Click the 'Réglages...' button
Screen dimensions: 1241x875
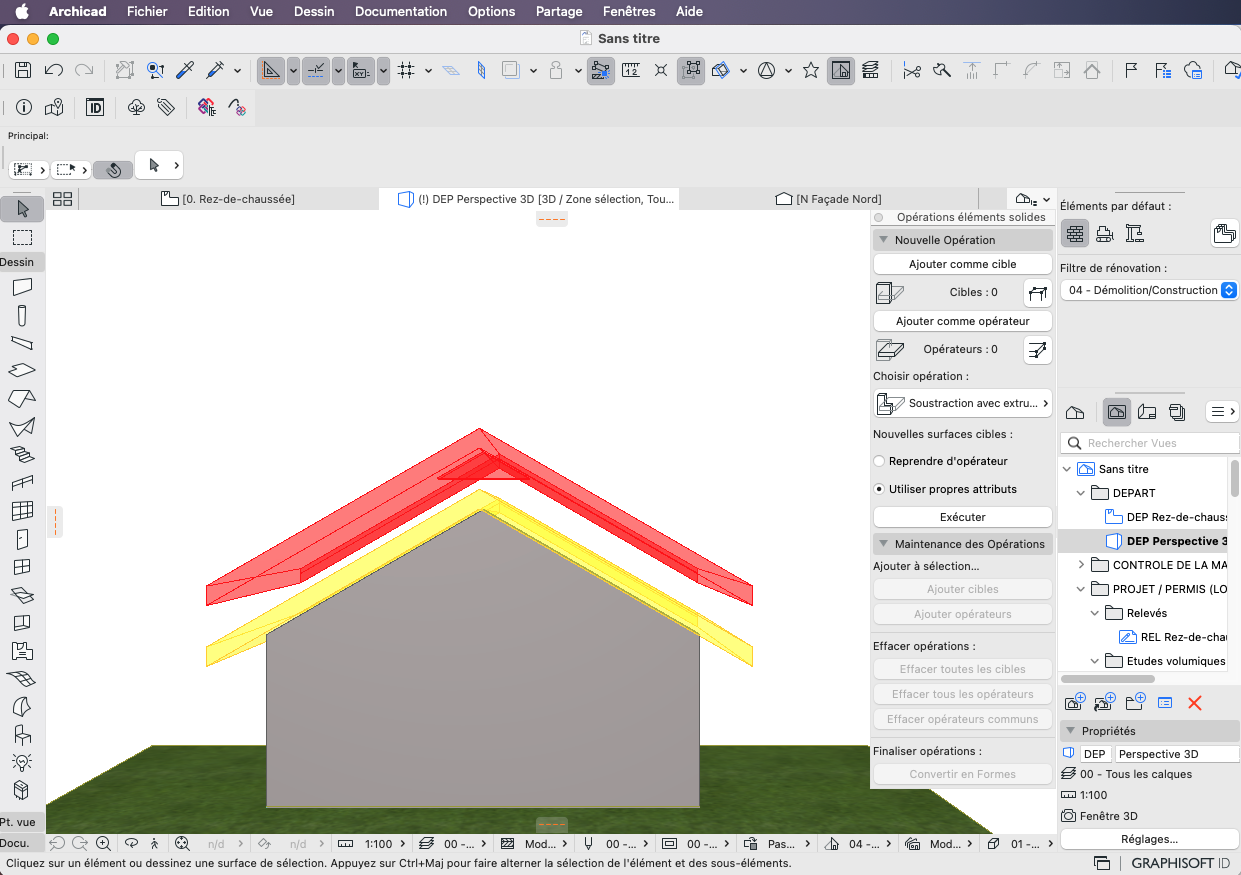point(1149,839)
